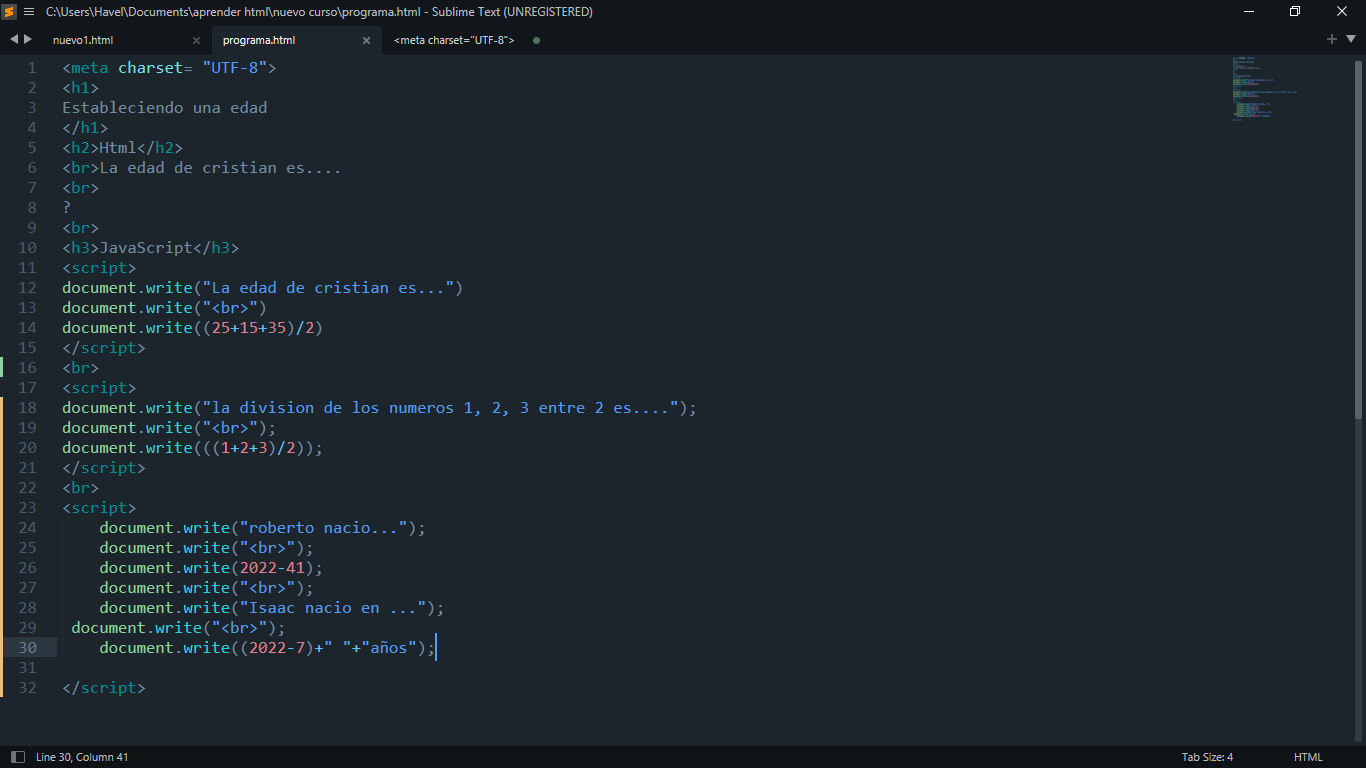Click the closing </h1> tag
This screenshot has height=768, width=1366.
point(85,128)
